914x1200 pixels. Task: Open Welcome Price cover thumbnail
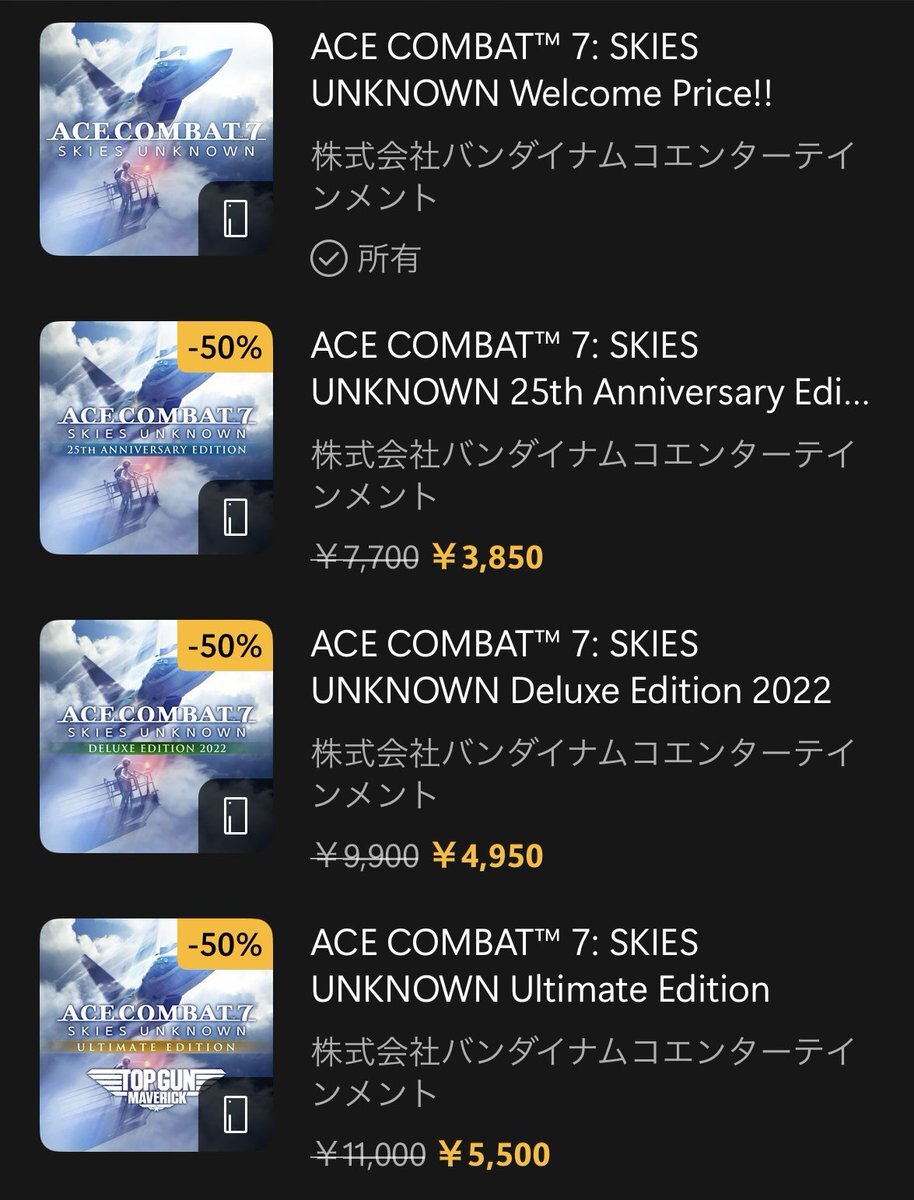click(x=156, y=139)
